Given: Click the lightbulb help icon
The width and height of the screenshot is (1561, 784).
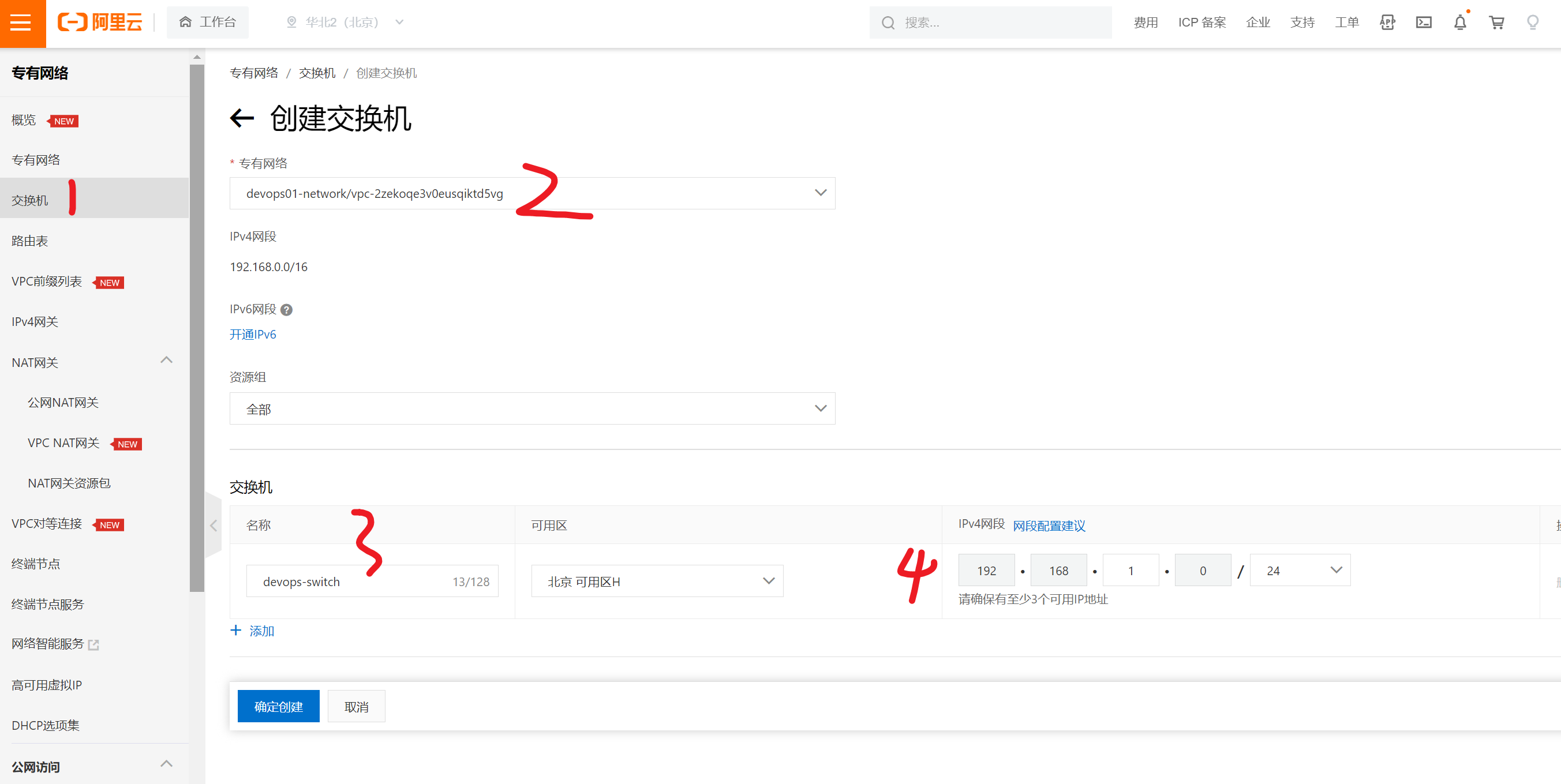Looking at the screenshot, I should click(x=1533, y=22).
